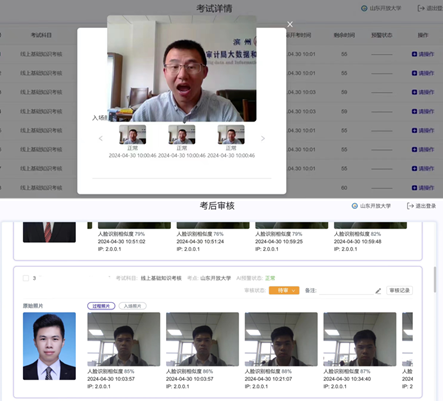Image resolution: width=443 pixels, height=401 pixels.
Task: Open the 待审 review status dropdown
Action: click(284, 290)
